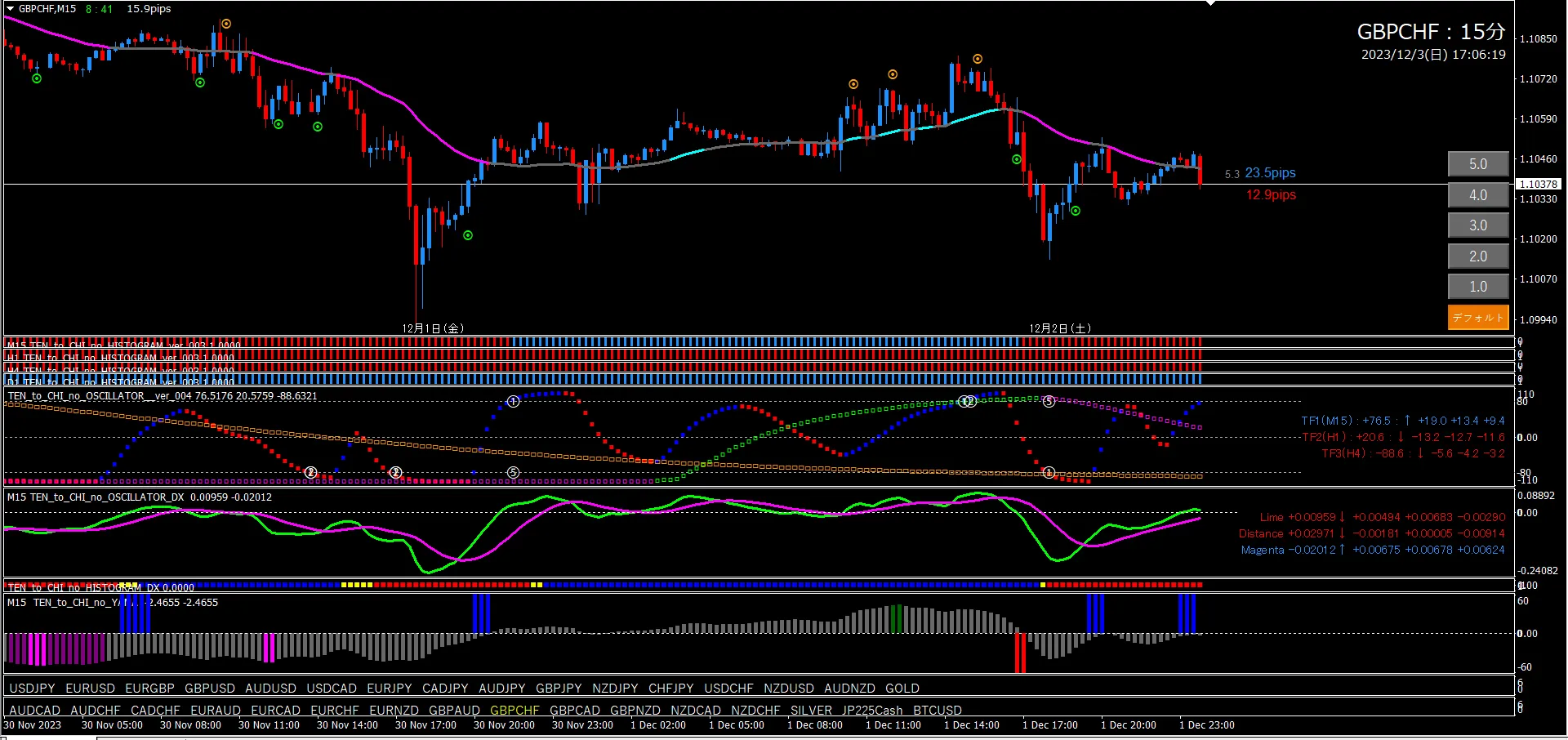Select GBPUSD from the symbol list
The image size is (1568, 740).
pos(209,689)
